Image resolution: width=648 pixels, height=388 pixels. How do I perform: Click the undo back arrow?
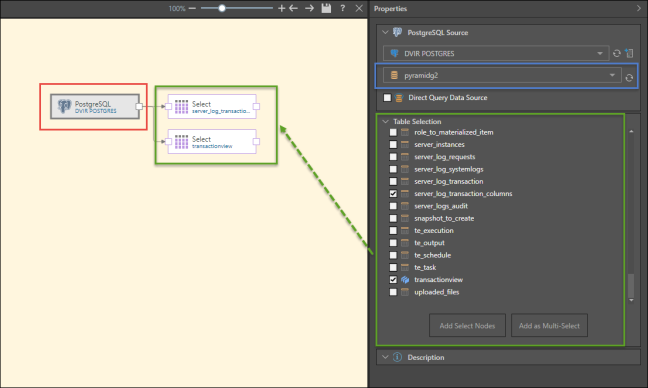(293, 8)
